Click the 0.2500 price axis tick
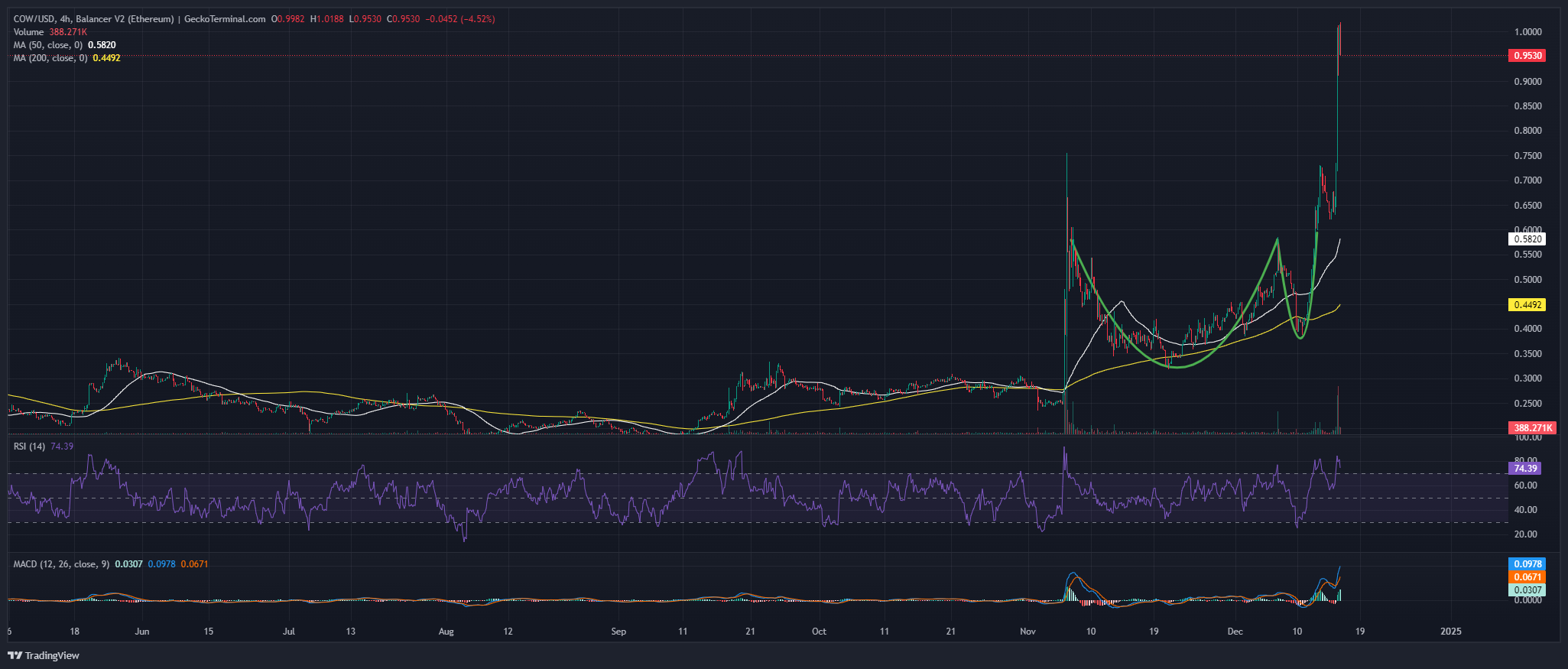 [x=1527, y=404]
